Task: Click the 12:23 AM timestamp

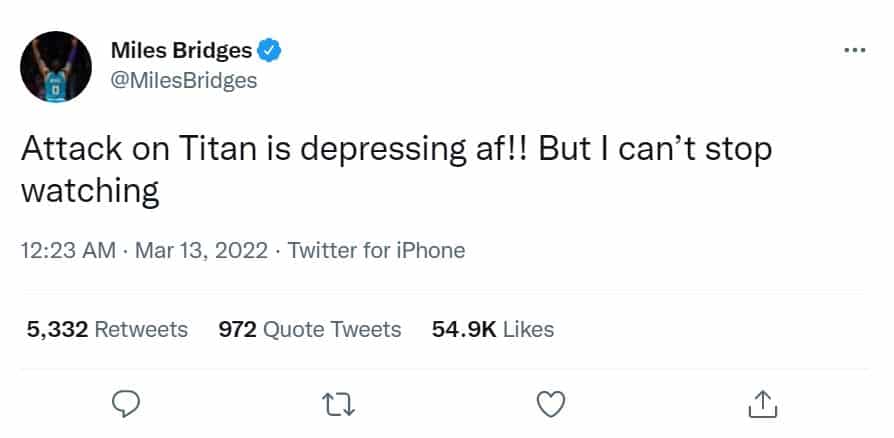Action: click(x=68, y=250)
